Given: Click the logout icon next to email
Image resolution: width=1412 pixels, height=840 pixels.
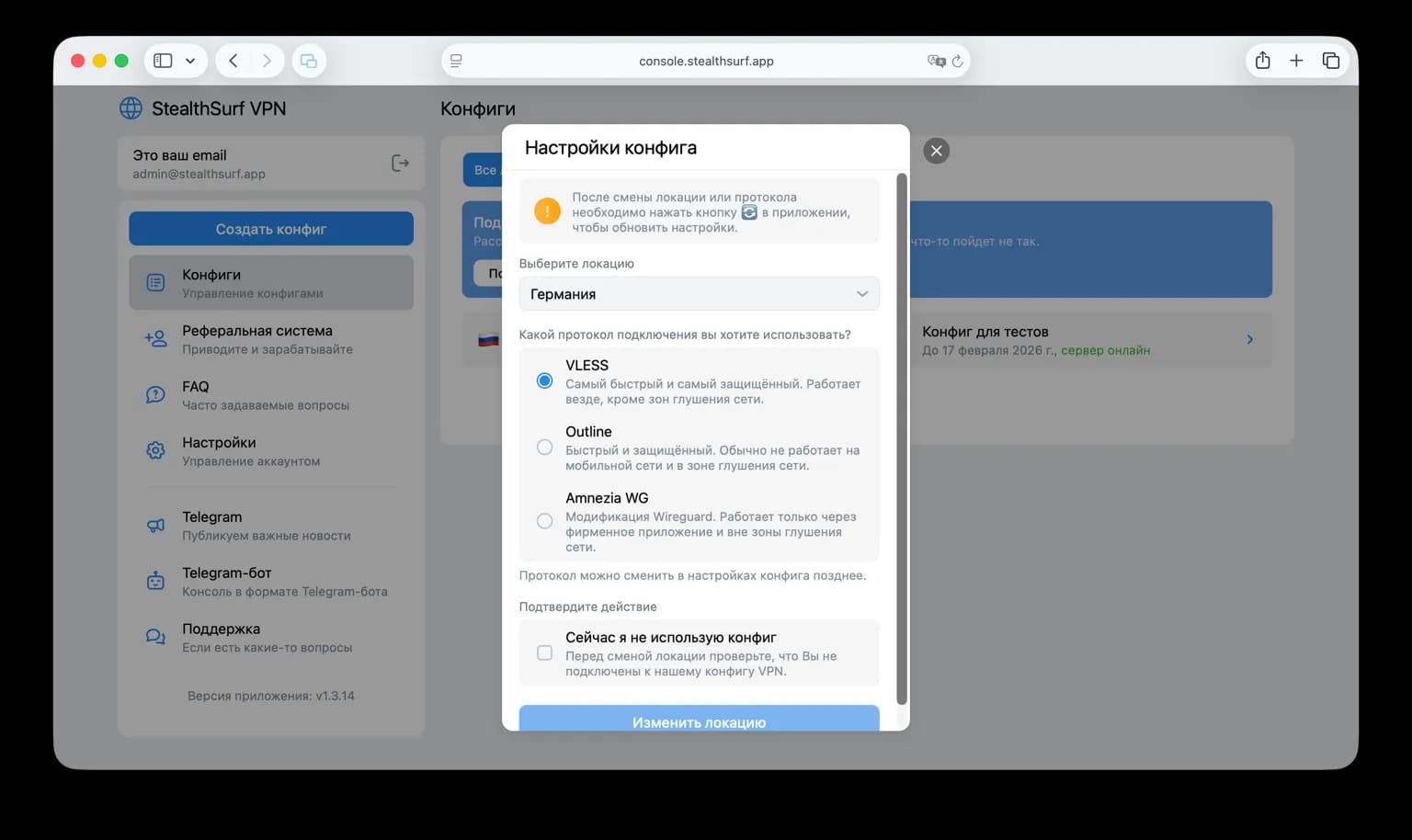Looking at the screenshot, I should pos(400,164).
